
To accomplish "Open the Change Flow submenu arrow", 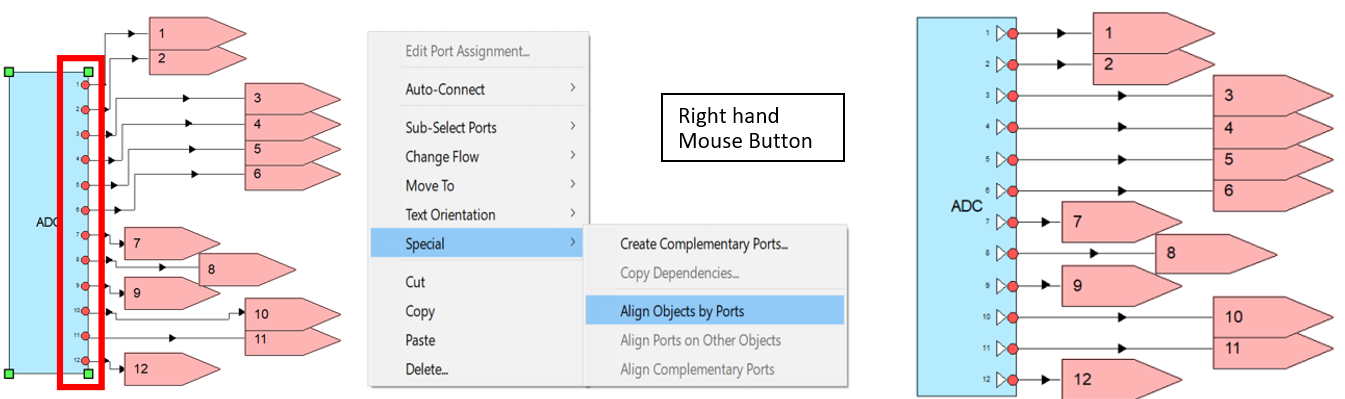I will click(x=573, y=156).
